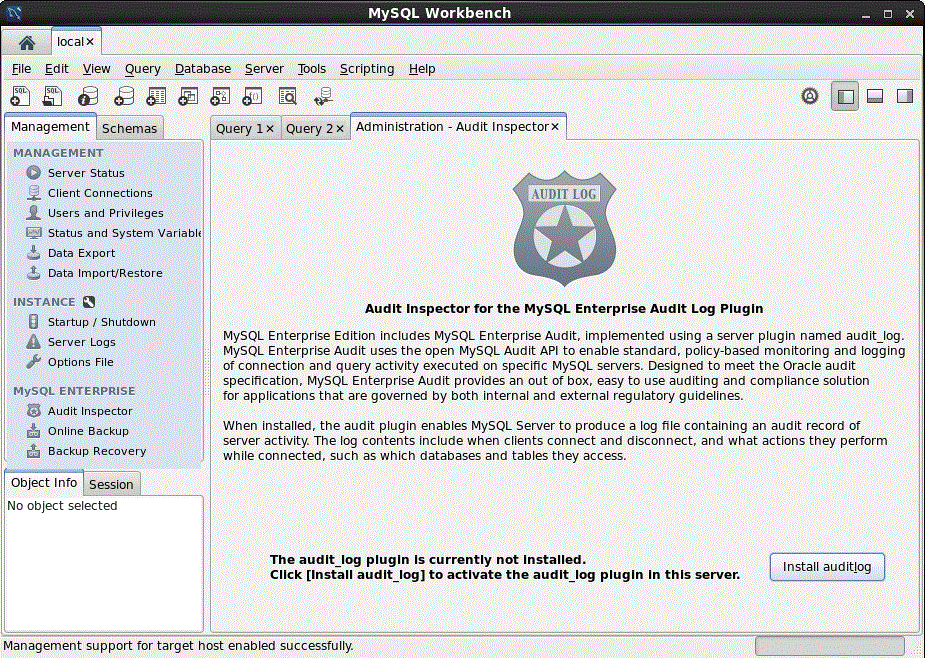Create new schema toolbar icon
925x658 pixels.
pyautogui.click(x=123, y=96)
